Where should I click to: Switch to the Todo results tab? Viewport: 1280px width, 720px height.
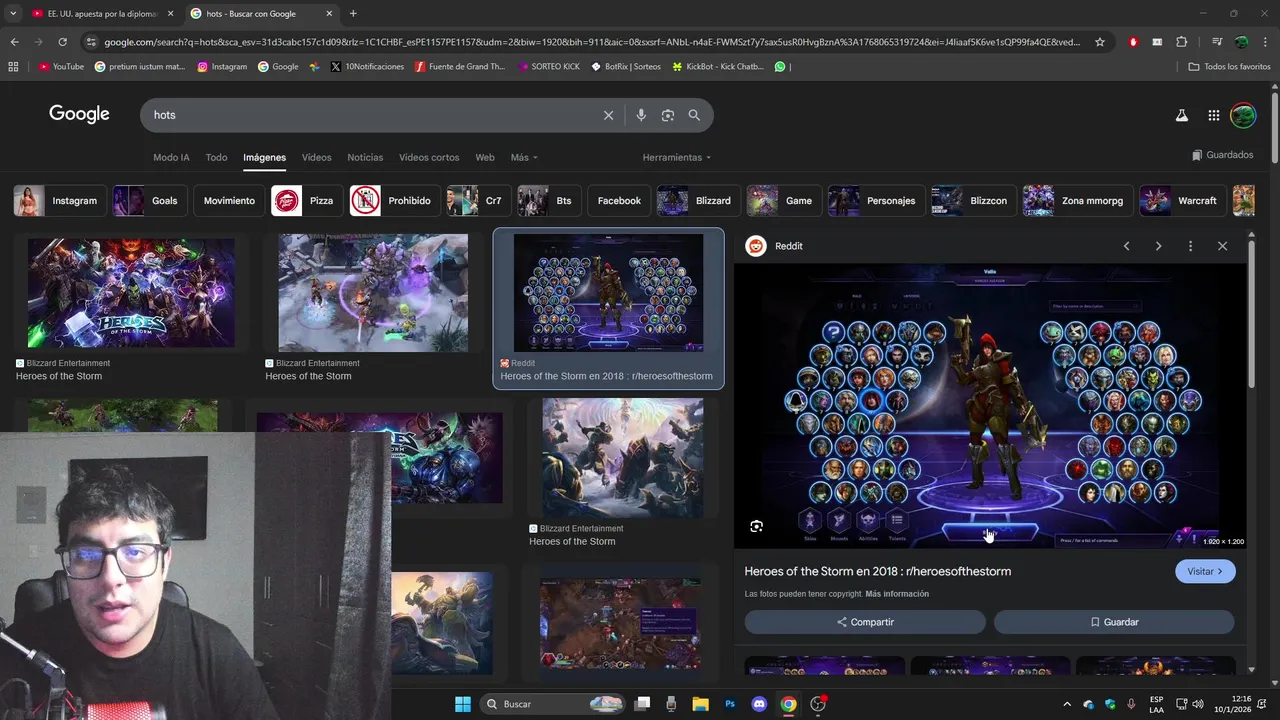click(x=216, y=158)
